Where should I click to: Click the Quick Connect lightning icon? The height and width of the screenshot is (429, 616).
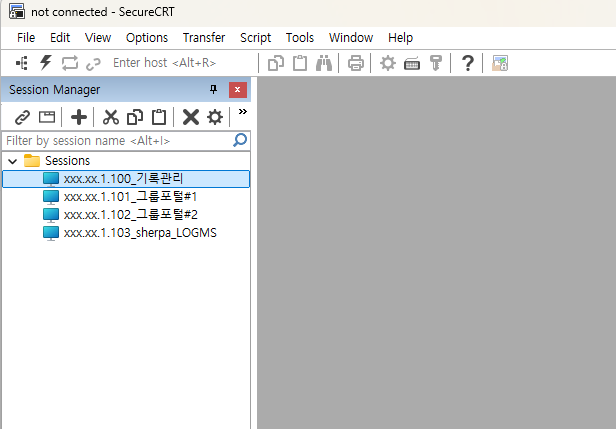[x=46, y=63]
